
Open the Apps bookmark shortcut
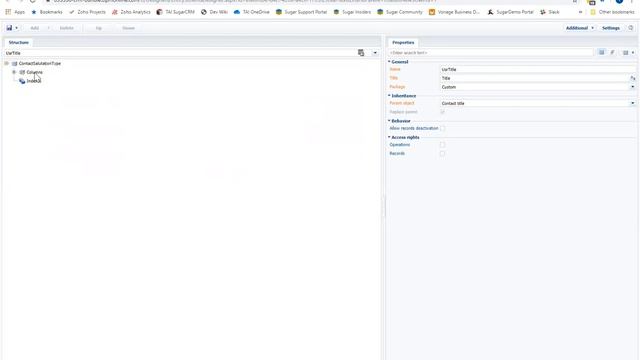(x=15, y=12)
